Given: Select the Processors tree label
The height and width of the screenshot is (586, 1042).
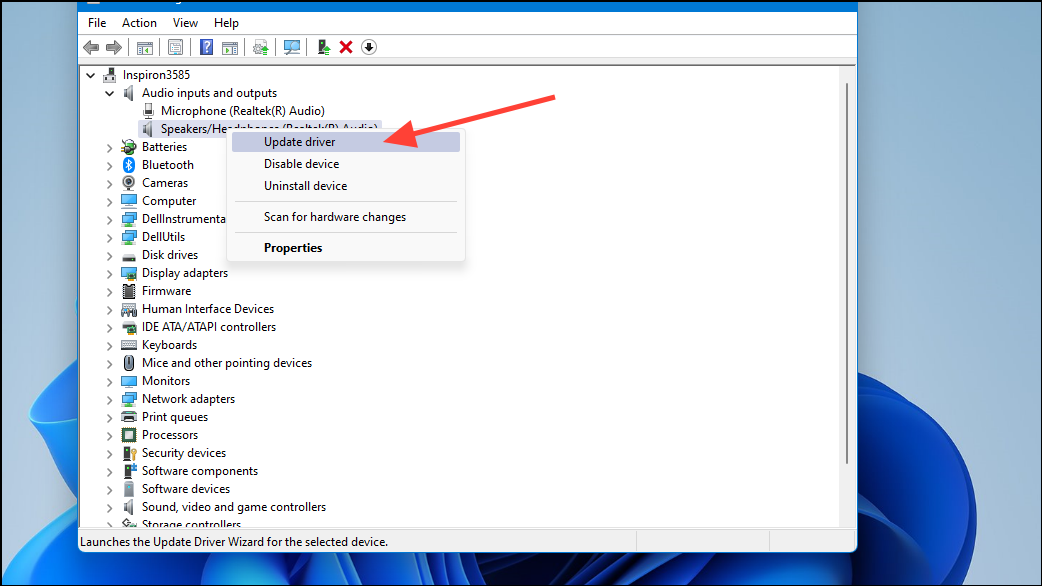Looking at the screenshot, I should click(169, 435).
